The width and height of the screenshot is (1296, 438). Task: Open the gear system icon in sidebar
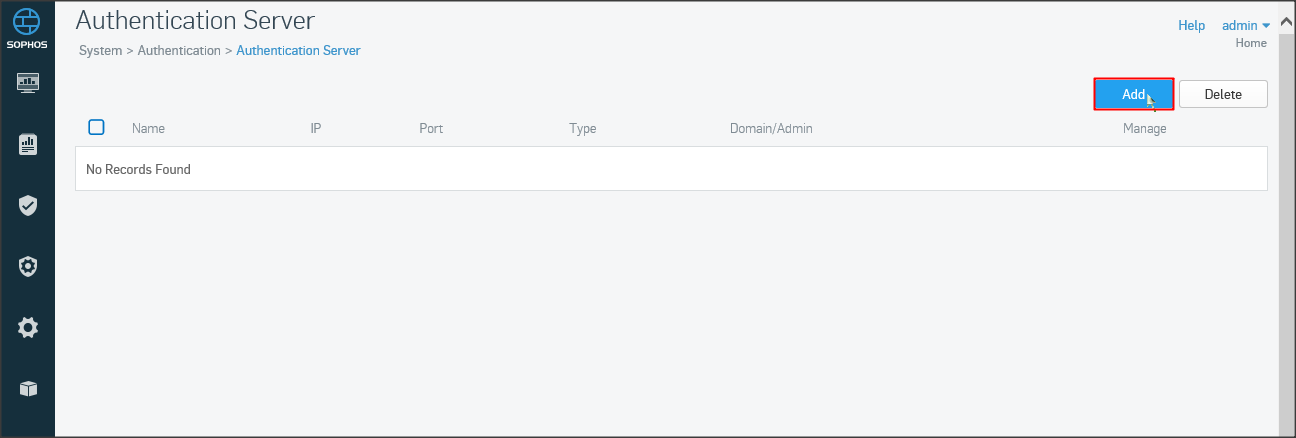[x=28, y=327]
